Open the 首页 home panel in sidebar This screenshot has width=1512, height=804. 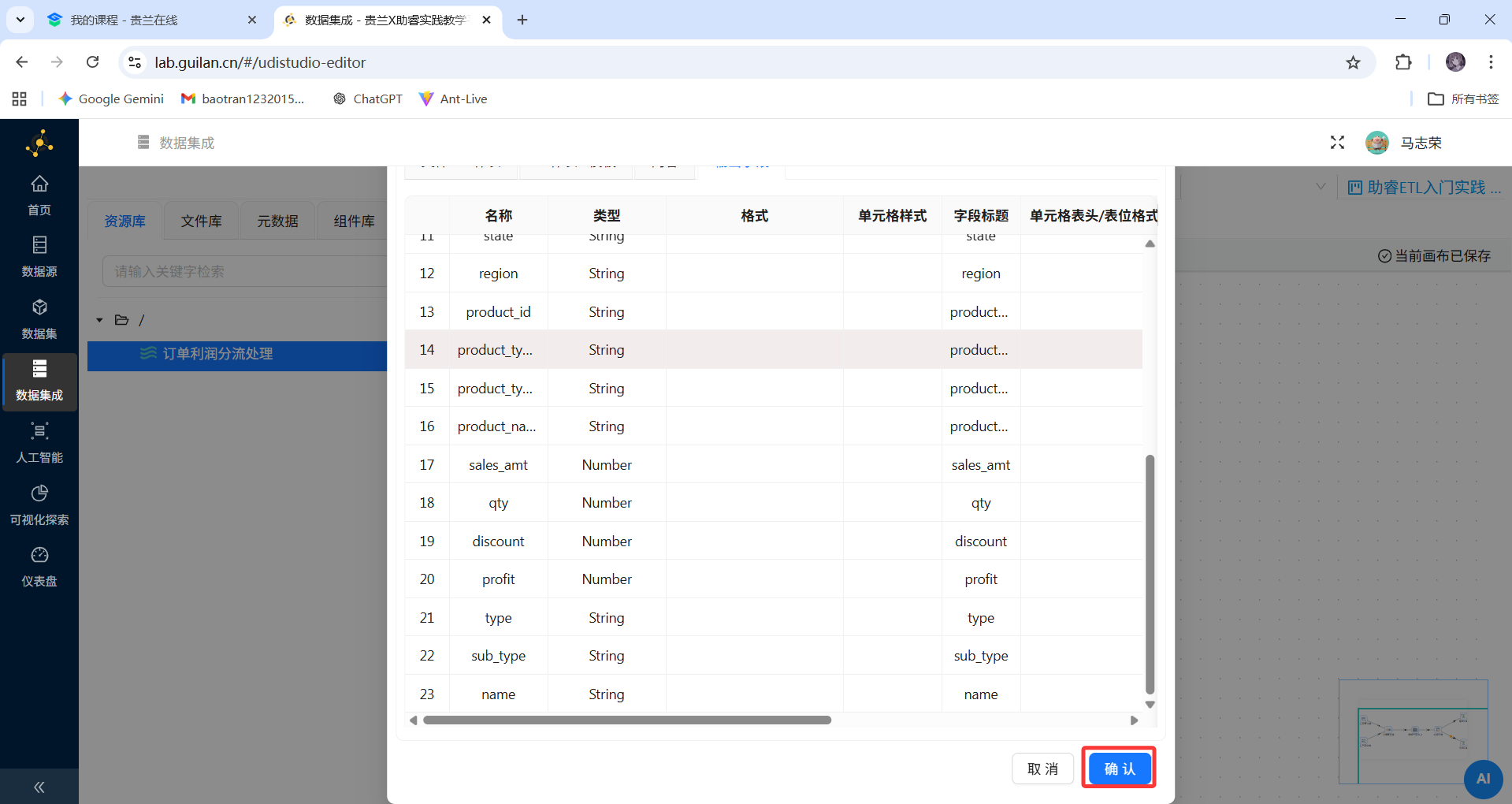39,193
